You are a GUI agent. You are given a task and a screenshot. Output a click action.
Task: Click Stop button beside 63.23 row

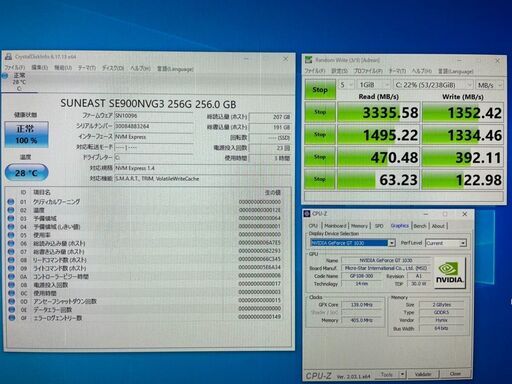click(320, 179)
